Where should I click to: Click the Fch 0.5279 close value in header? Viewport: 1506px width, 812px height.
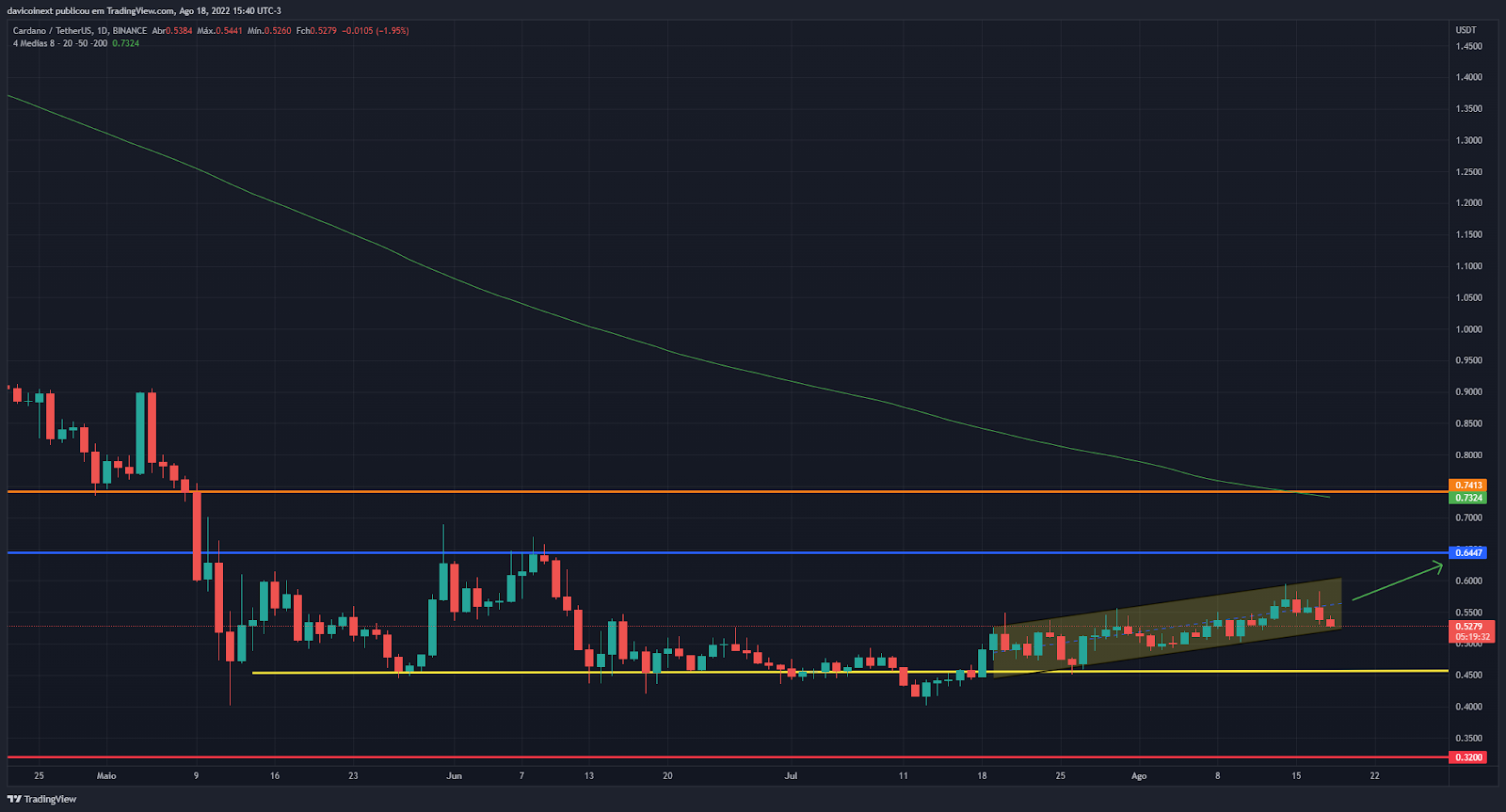(316, 31)
